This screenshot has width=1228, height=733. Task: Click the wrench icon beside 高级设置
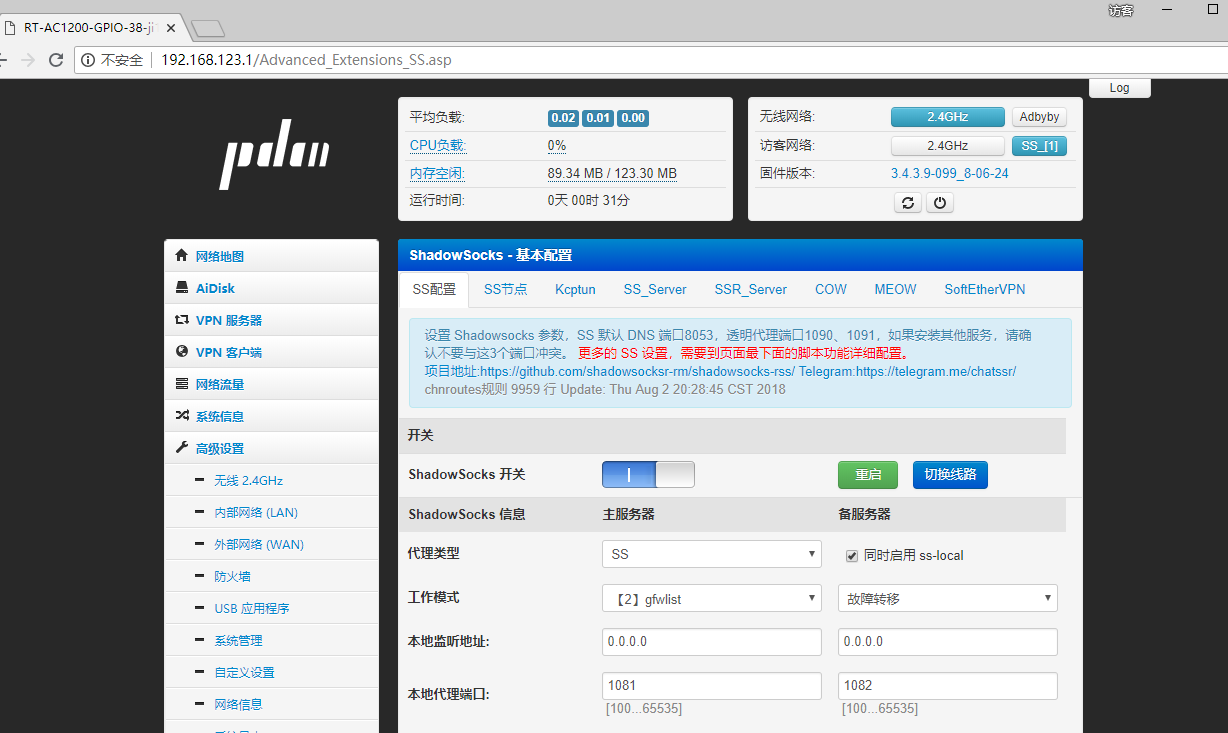tap(181, 447)
